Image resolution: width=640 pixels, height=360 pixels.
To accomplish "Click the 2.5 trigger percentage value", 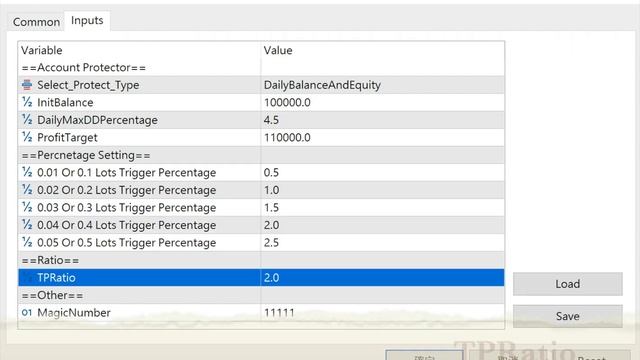I will 382,243.
